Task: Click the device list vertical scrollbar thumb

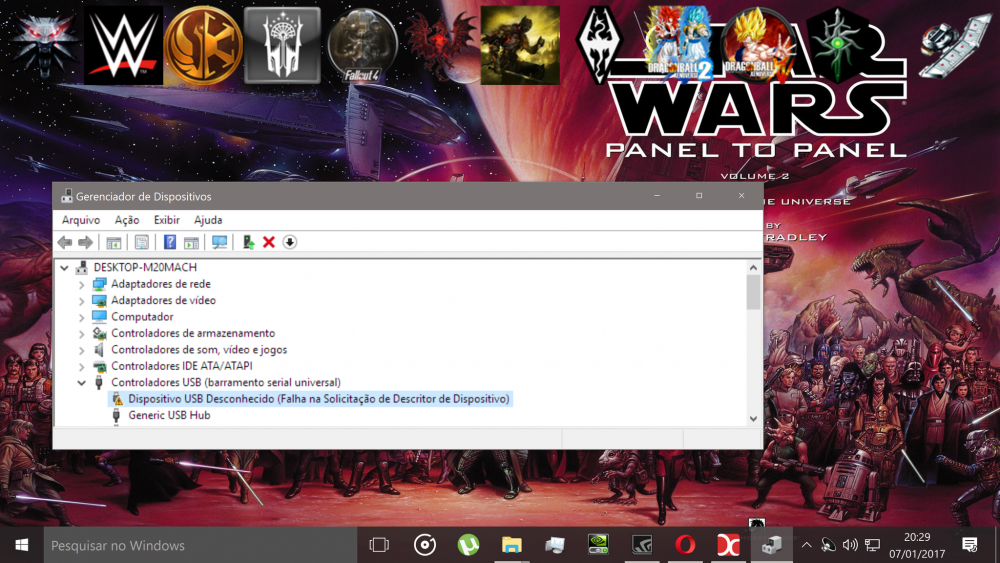Action: tap(753, 292)
